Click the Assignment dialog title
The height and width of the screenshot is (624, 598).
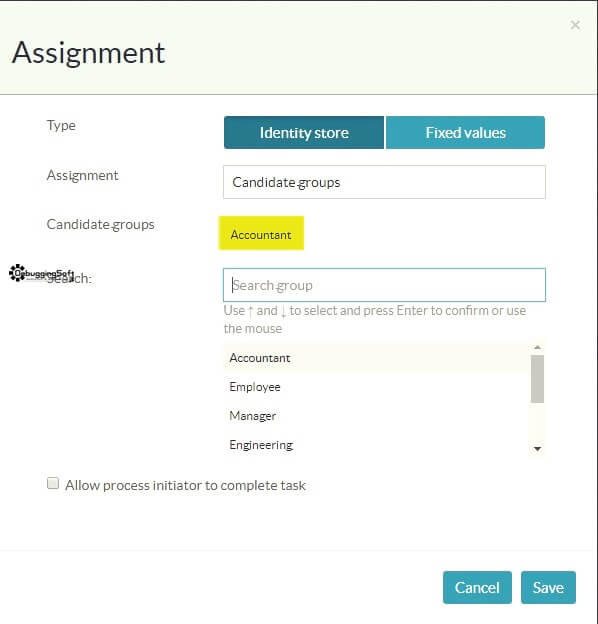point(88,53)
